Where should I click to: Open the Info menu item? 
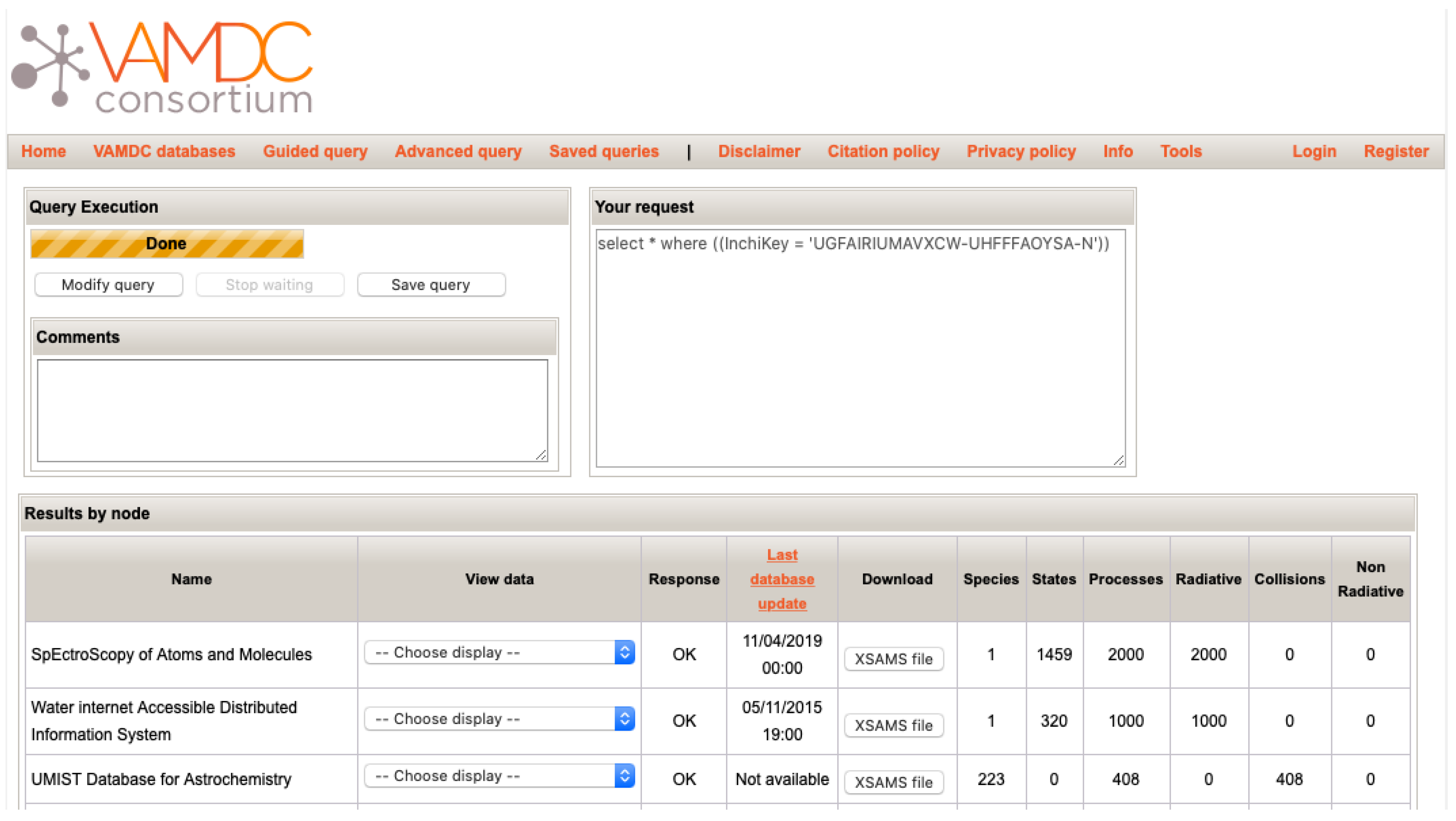click(x=1118, y=151)
